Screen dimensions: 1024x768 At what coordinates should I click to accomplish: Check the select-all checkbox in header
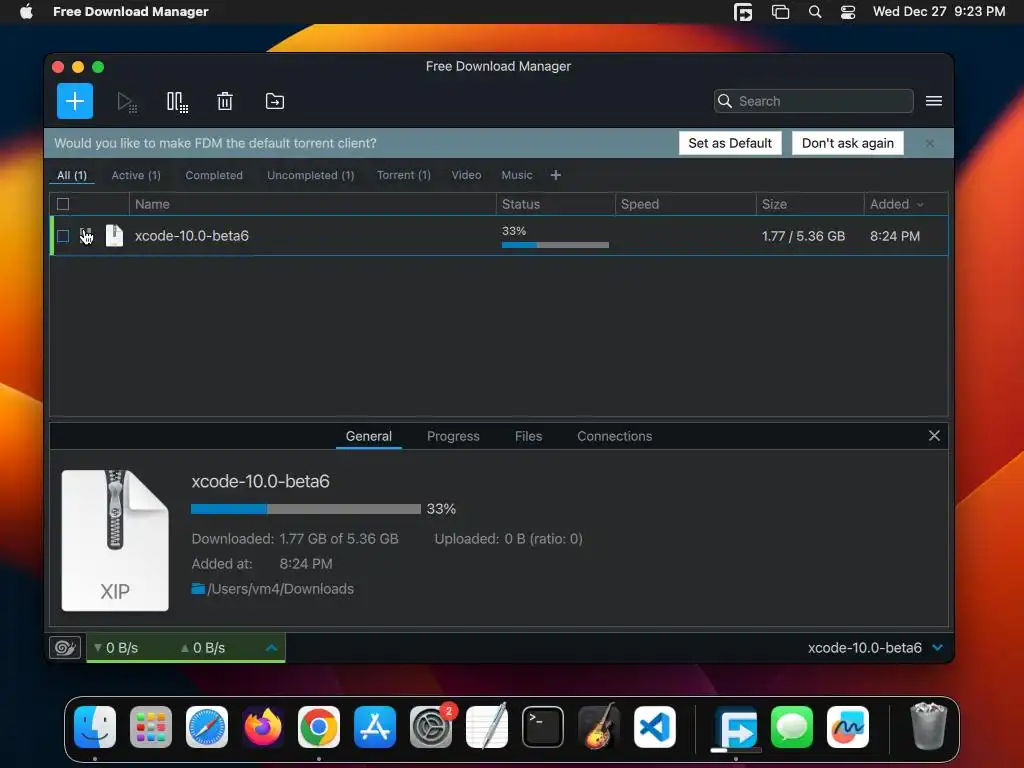[63, 204]
